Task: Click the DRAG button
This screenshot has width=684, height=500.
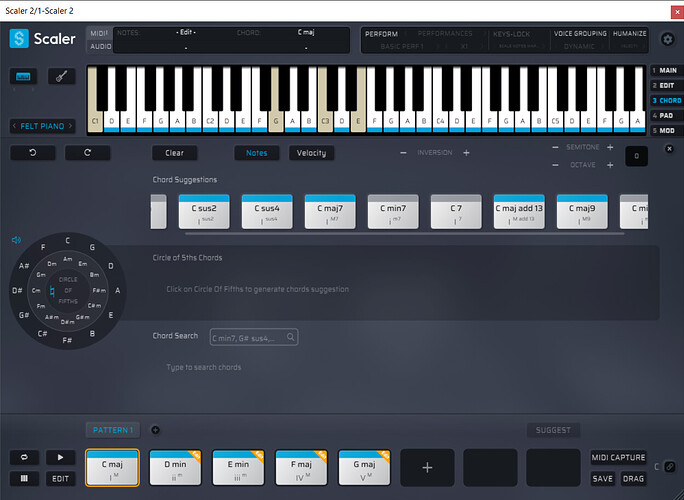Action: click(x=633, y=479)
